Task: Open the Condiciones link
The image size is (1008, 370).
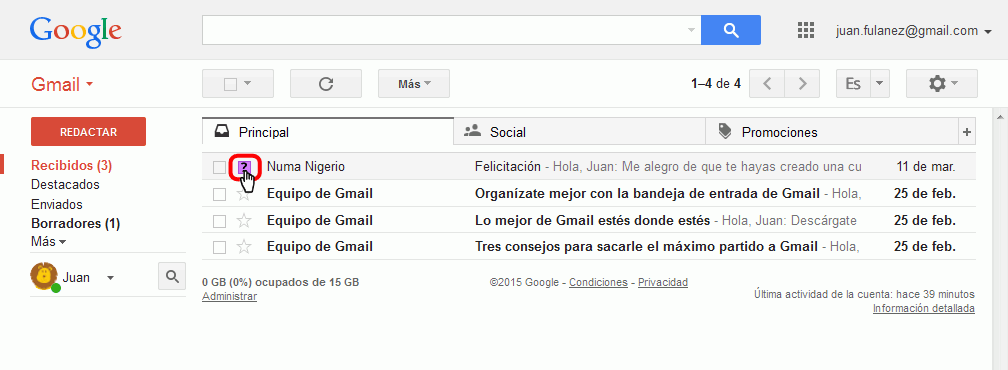Action: [x=598, y=282]
